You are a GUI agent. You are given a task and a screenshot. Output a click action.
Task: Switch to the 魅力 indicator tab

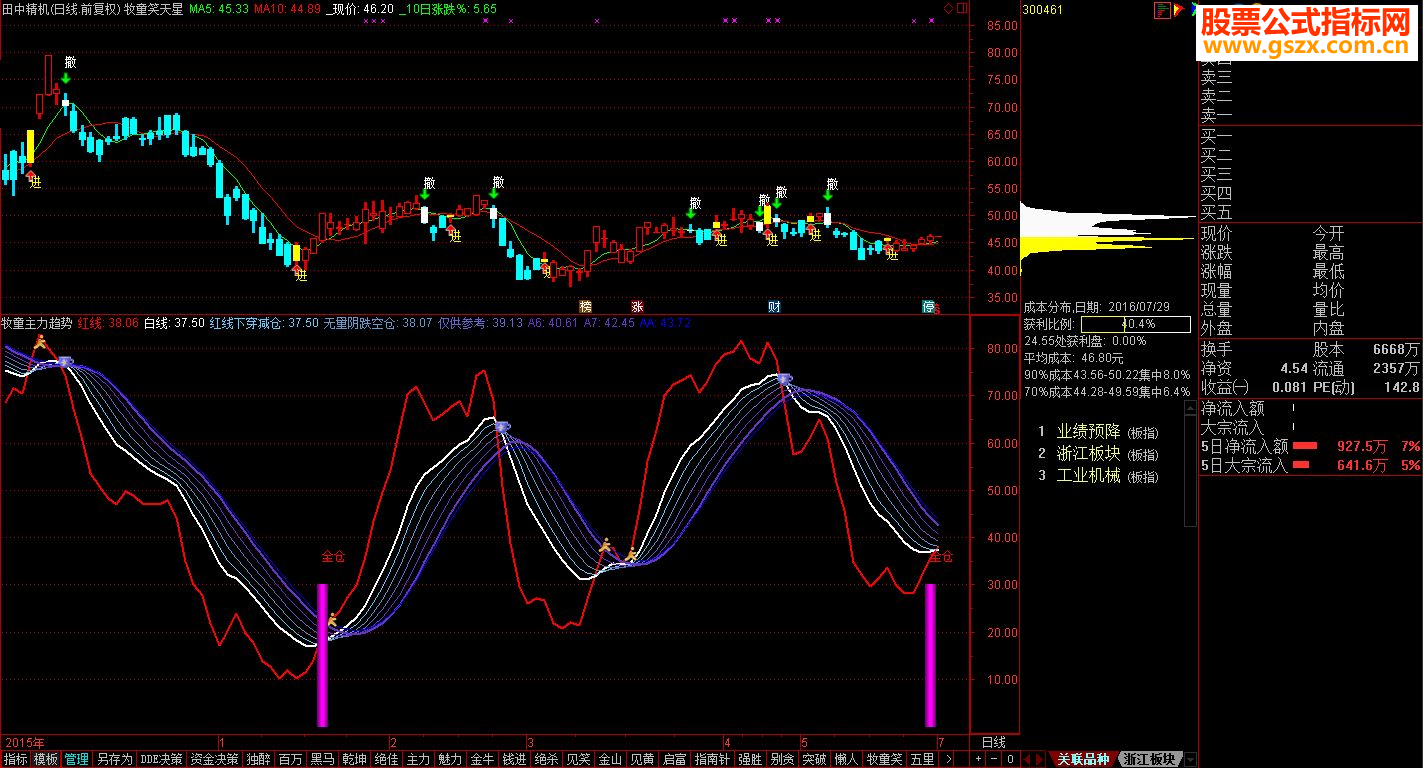(450, 760)
